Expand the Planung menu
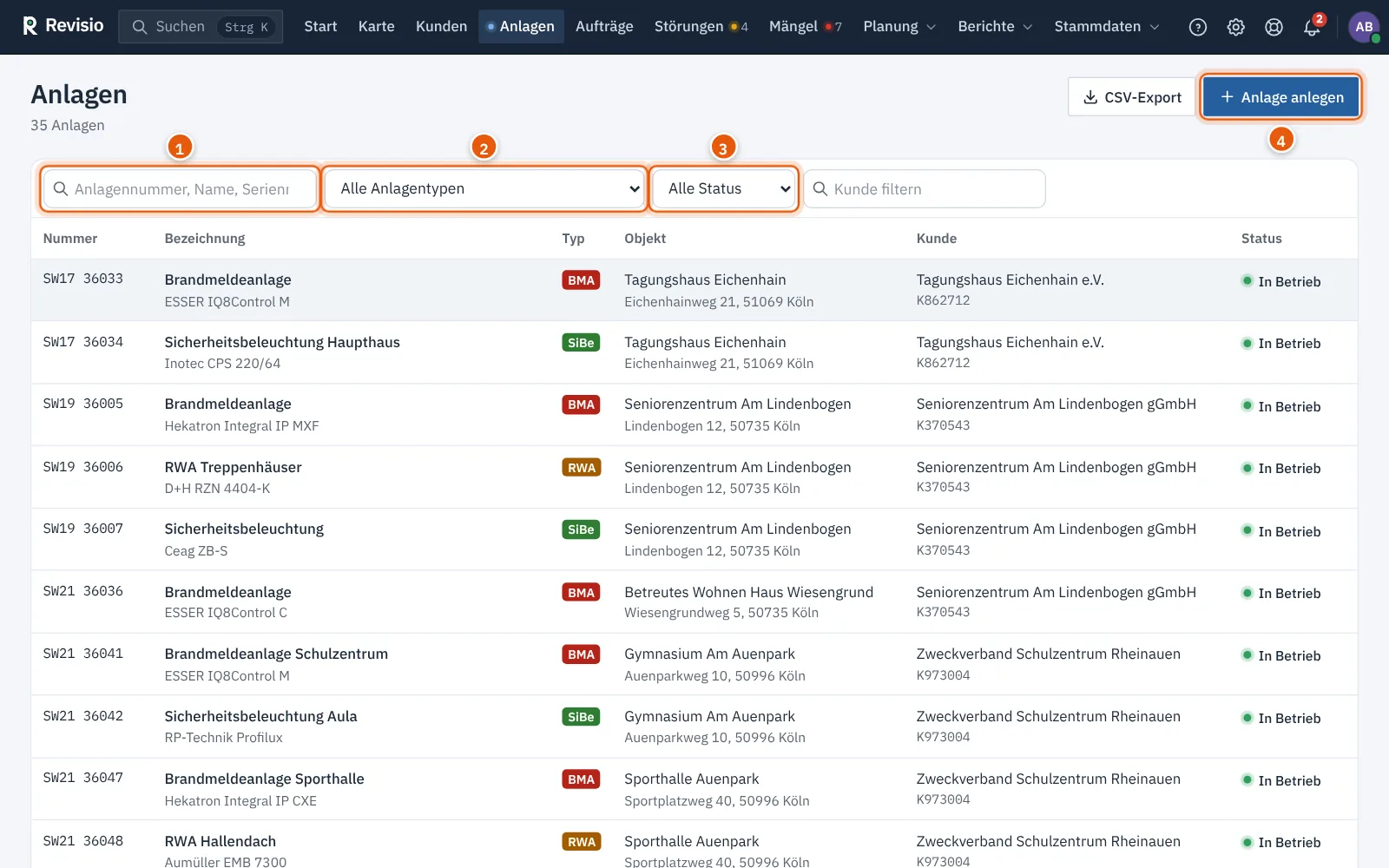The height and width of the screenshot is (868, 1389). (x=899, y=27)
